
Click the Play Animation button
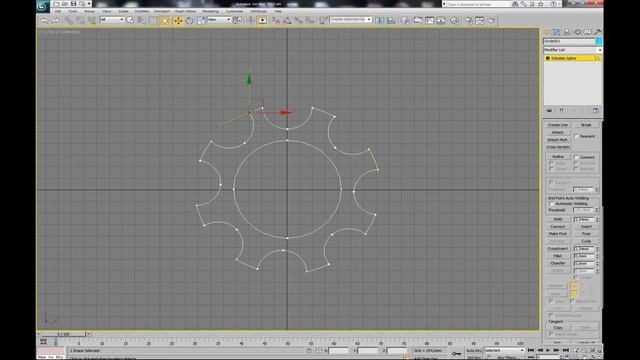point(548,350)
